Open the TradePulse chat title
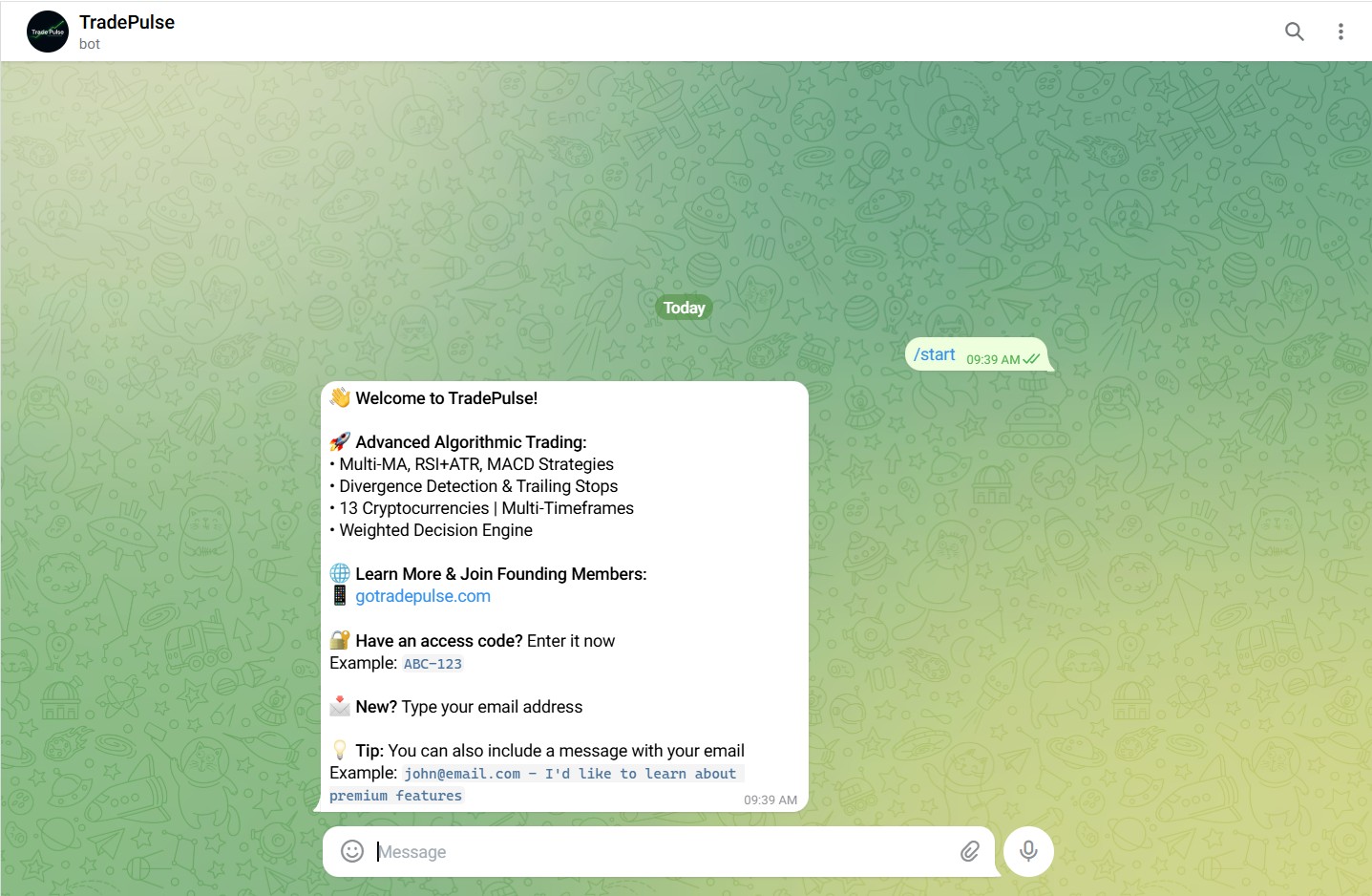 tap(127, 22)
